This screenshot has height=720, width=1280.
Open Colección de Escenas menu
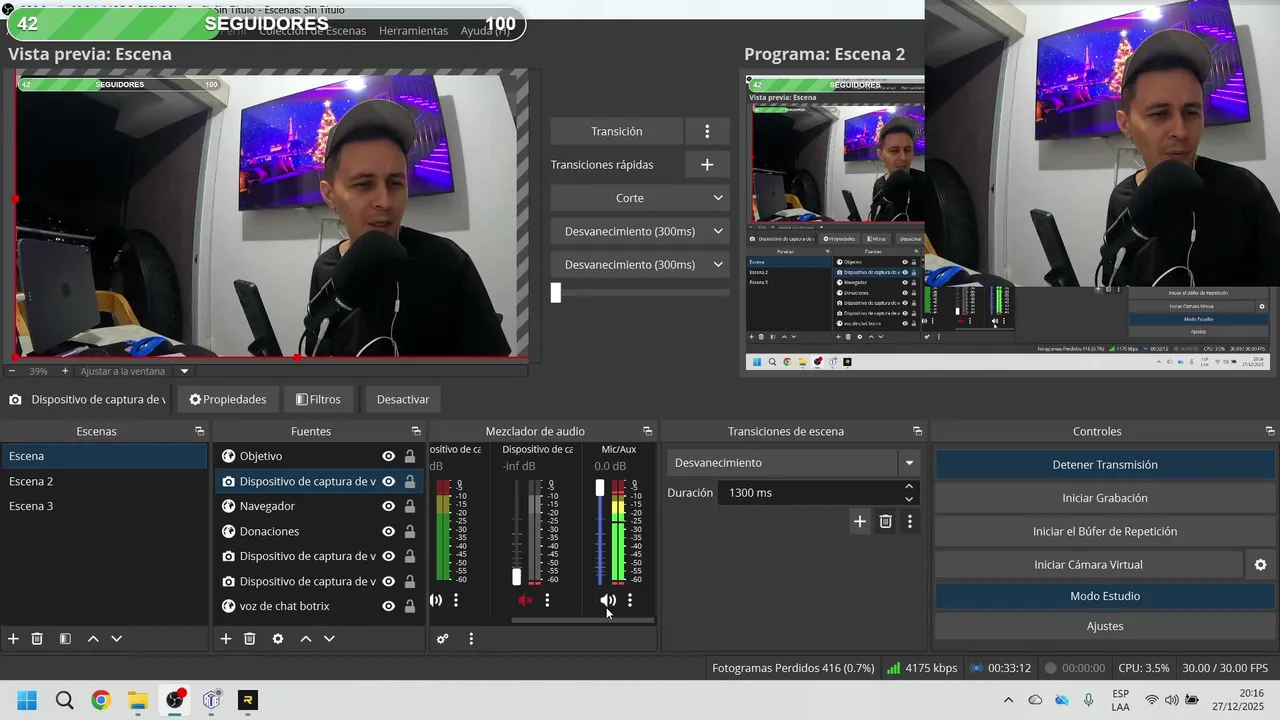[312, 31]
